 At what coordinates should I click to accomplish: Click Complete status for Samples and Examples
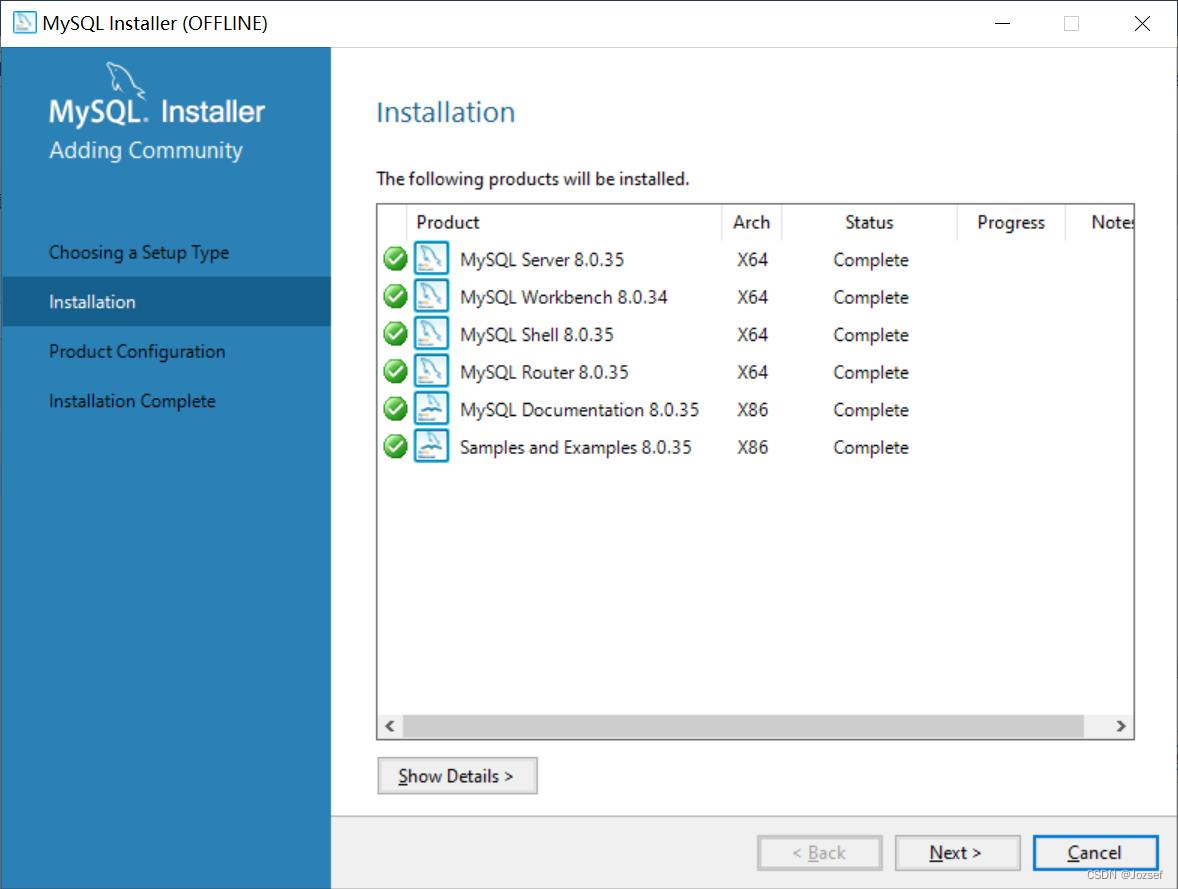click(x=871, y=448)
